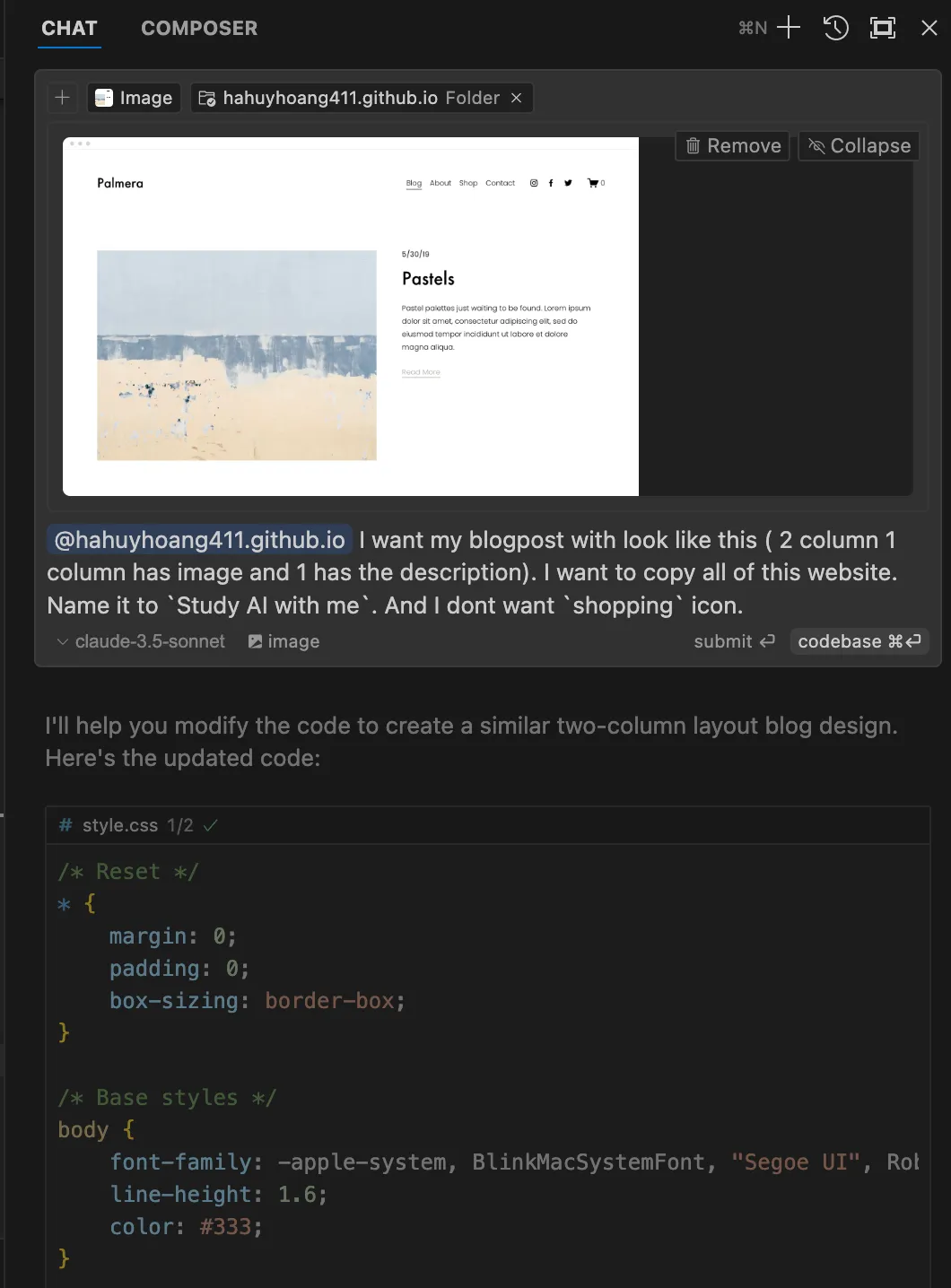Click the style.css hash file icon
The image size is (951, 1288).
65,825
